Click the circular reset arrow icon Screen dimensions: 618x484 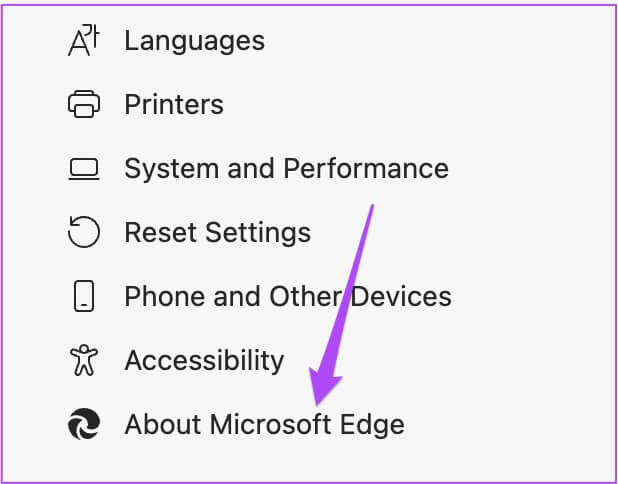click(x=83, y=232)
